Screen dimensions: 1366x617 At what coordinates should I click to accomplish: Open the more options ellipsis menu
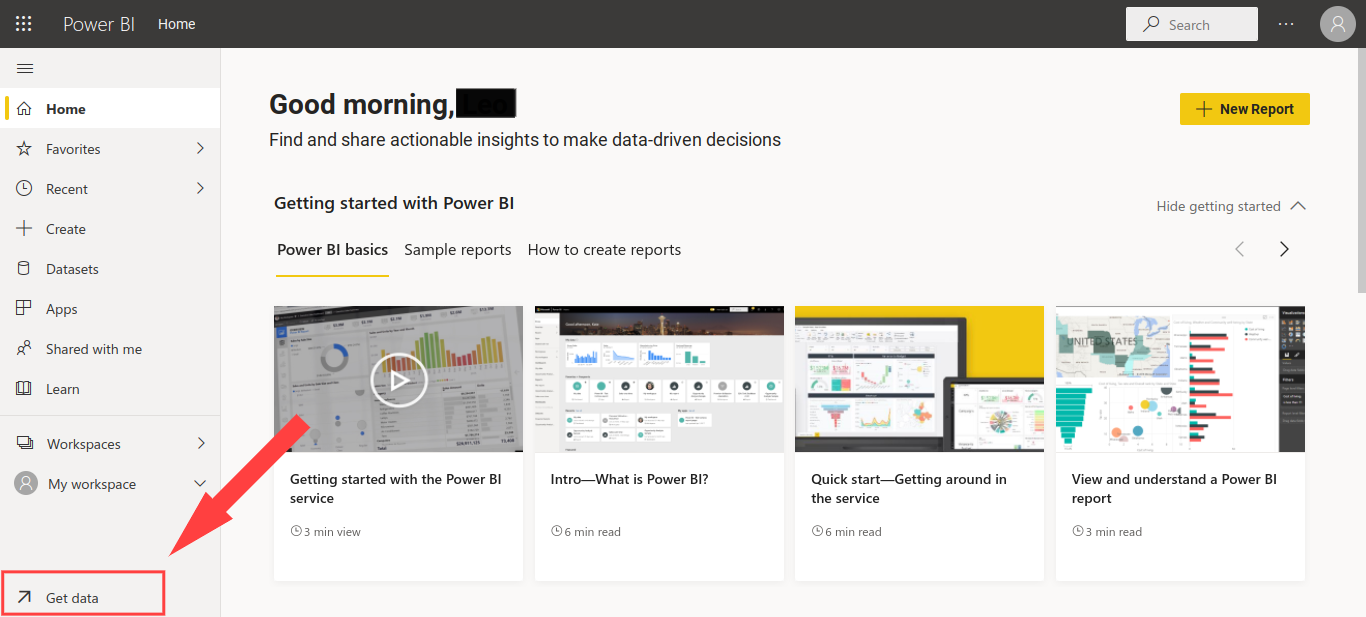click(x=1285, y=23)
